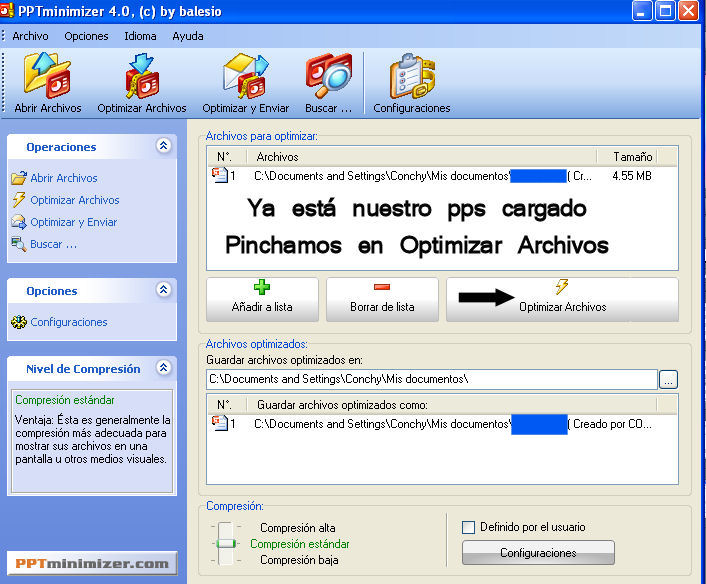706x584 pixels.
Task: Open the Ayuda menu
Action: 188,36
